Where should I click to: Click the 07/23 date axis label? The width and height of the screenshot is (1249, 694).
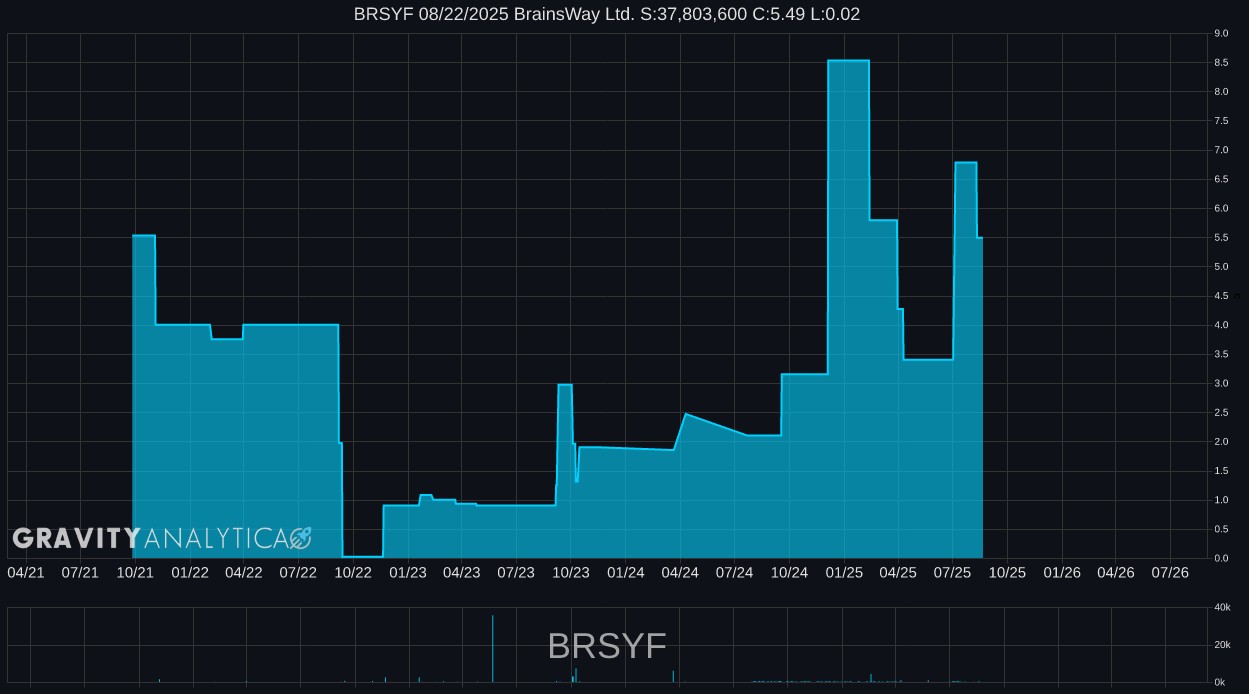click(x=516, y=572)
